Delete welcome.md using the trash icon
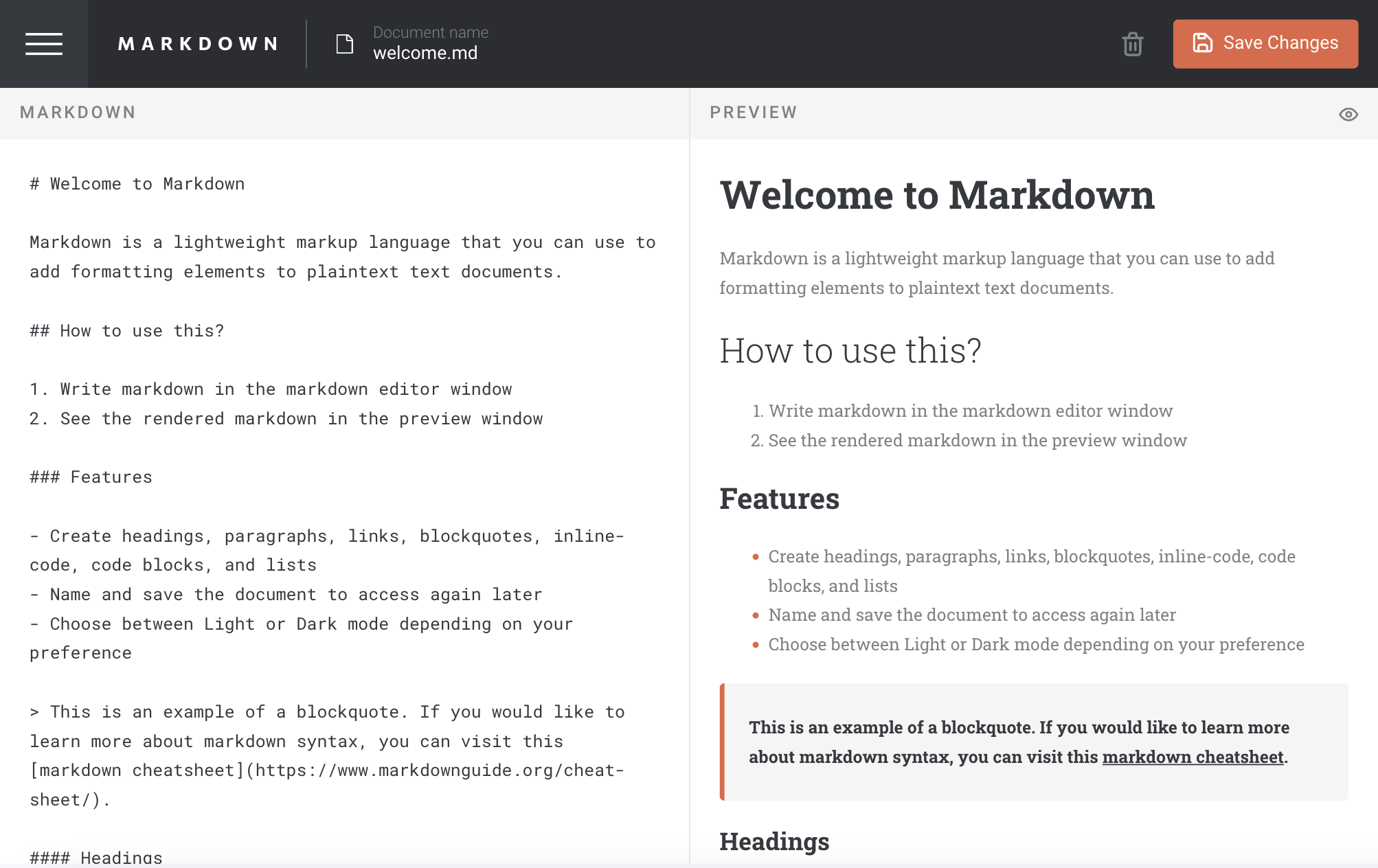 1132,43
